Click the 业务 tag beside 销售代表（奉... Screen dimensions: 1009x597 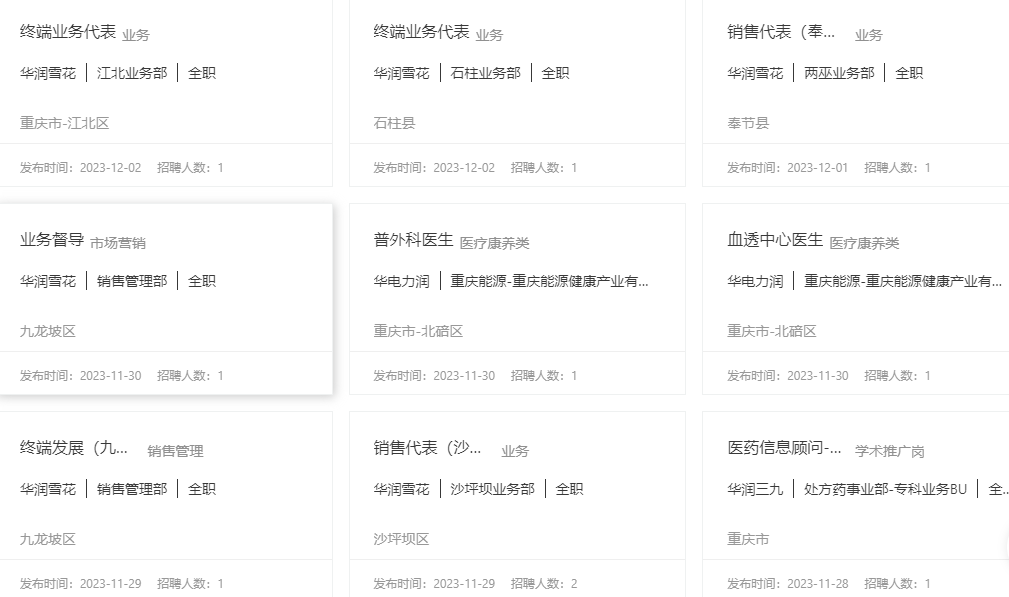coord(869,35)
